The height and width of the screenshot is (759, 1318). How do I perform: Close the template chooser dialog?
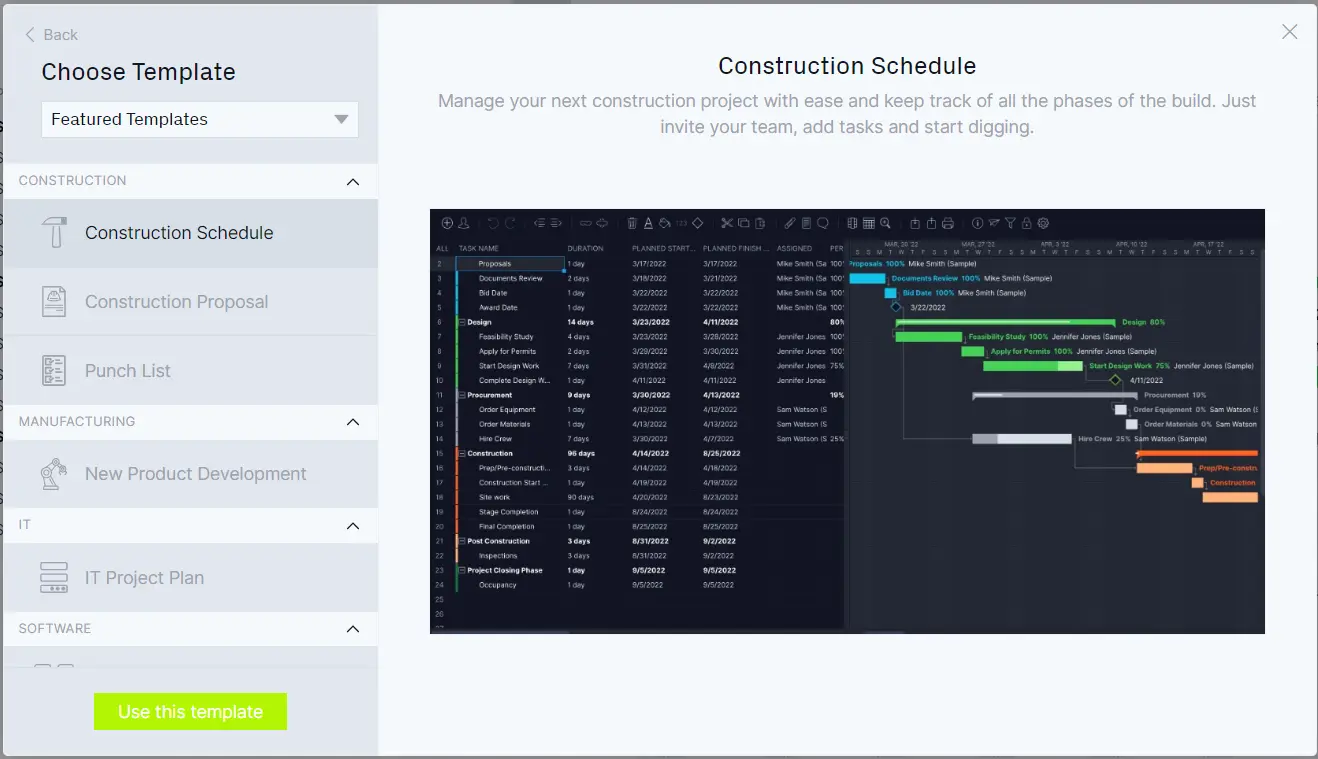coord(1290,32)
